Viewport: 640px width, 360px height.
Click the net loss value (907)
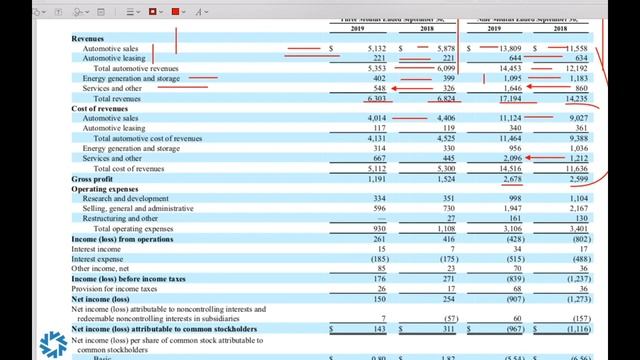[x=515, y=299]
